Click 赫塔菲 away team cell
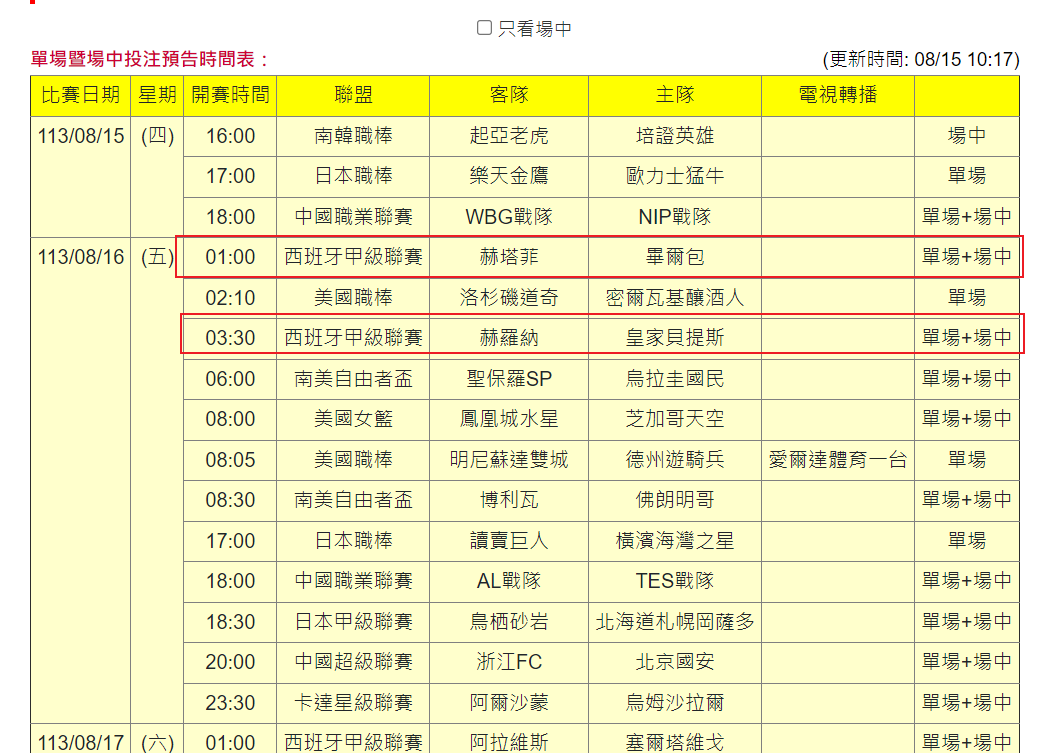 pos(509,257)
